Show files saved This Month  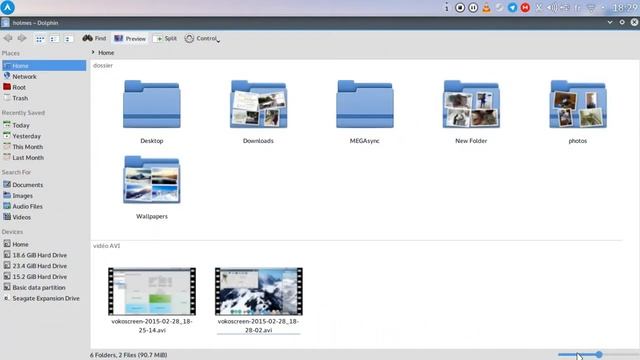point(44,147)
